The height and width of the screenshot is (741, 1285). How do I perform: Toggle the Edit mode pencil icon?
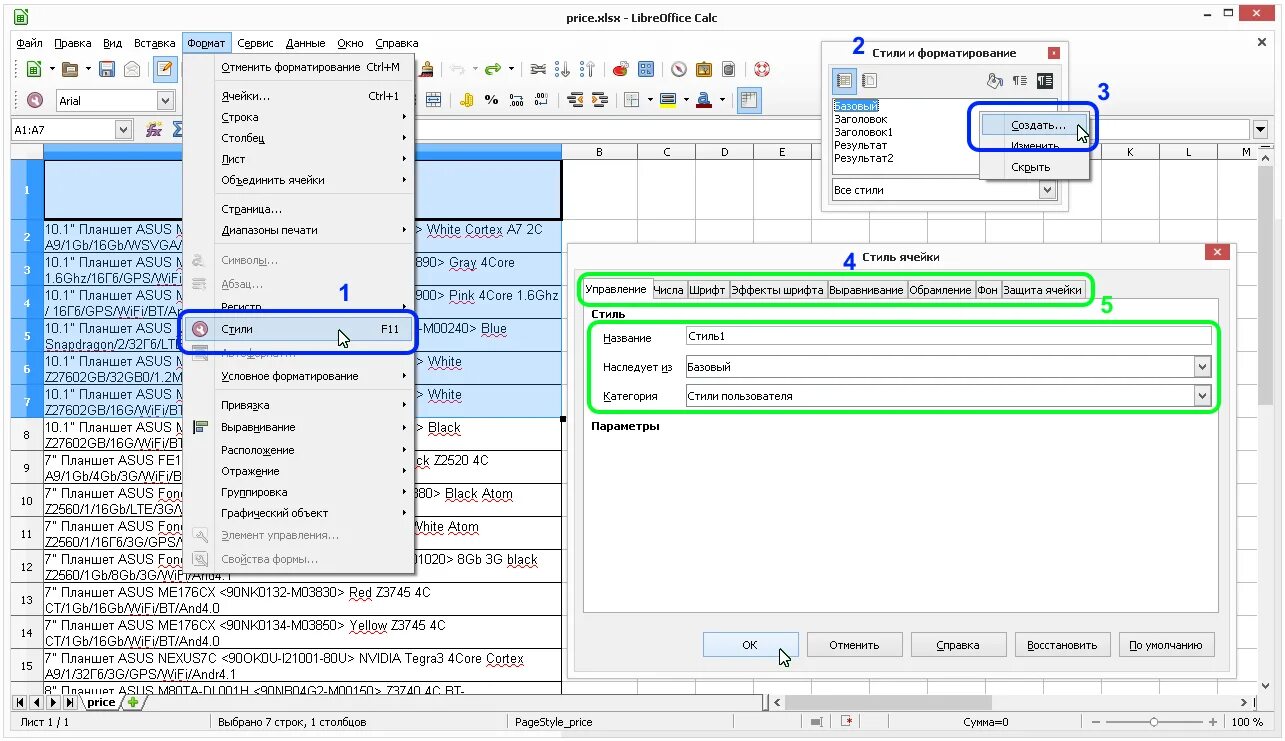tap(165, 69)
